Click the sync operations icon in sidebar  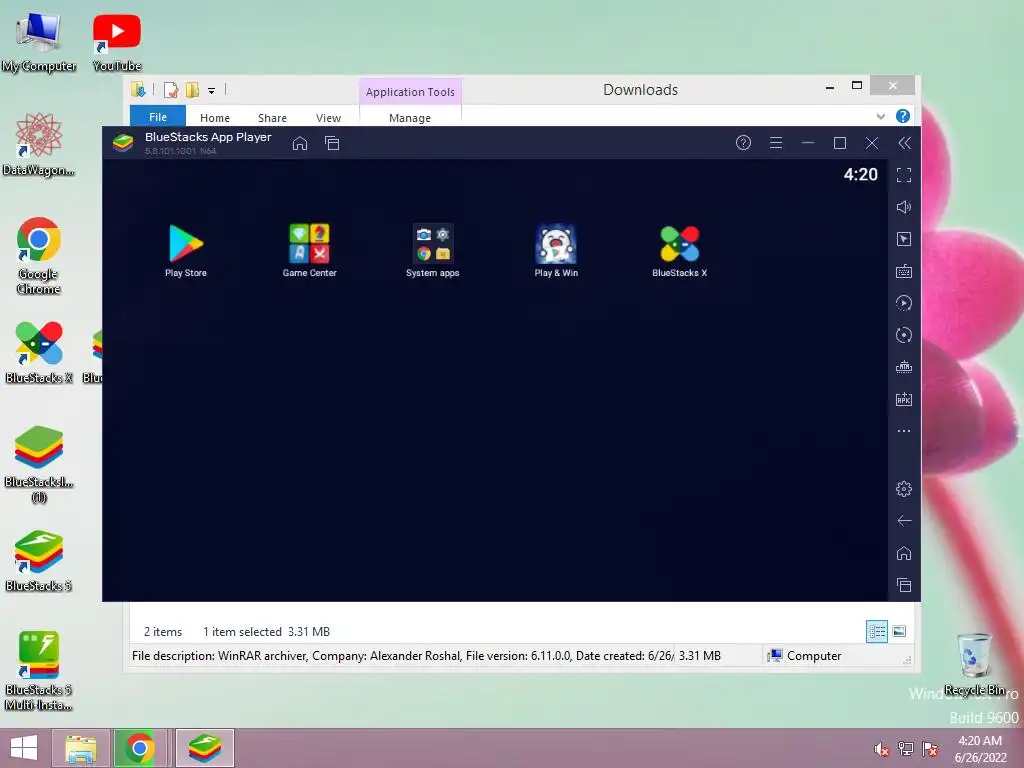coord(904,303)
